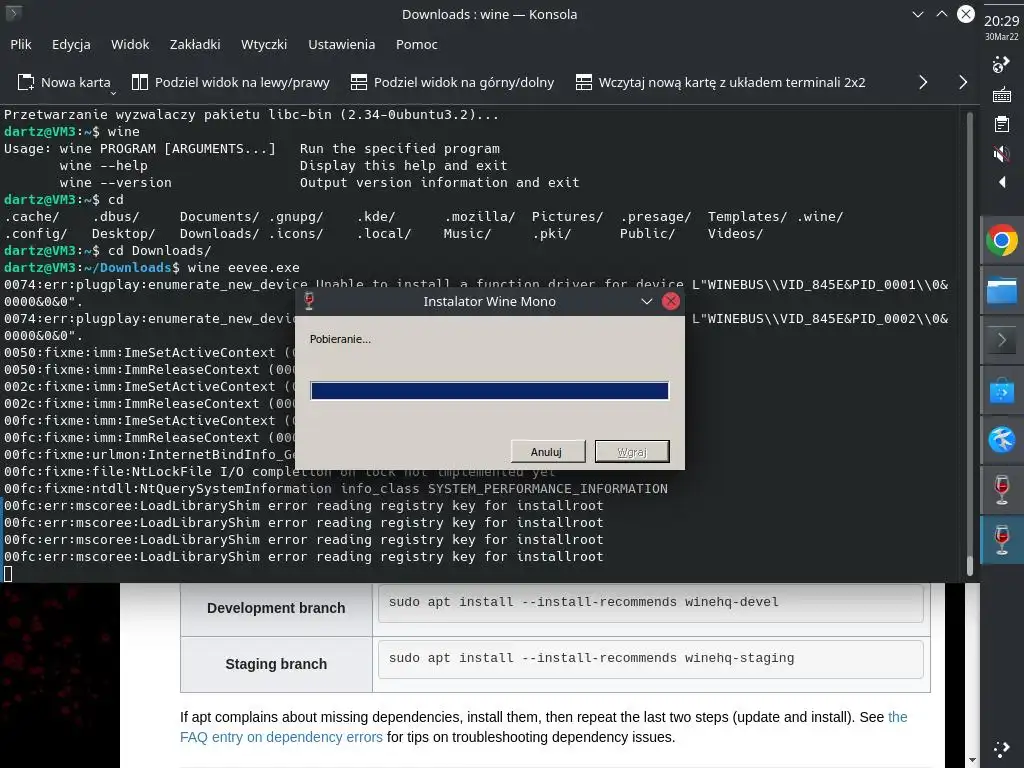Open the clipboard tray icon
Image resolution: width=1024 pixels, height=768 pixels.
tap(1002, 124)
